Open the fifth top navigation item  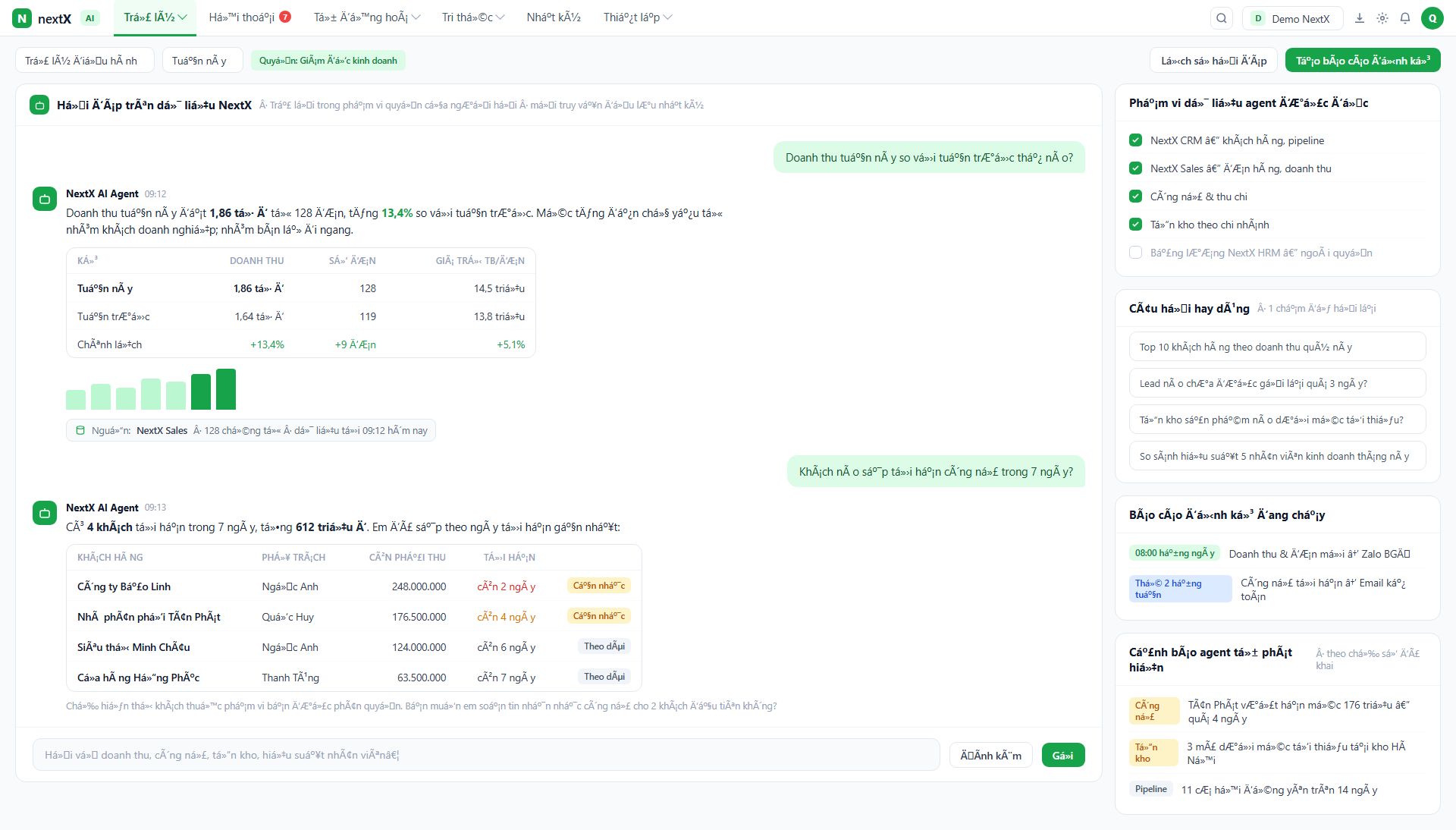click(x=554, y=17)
